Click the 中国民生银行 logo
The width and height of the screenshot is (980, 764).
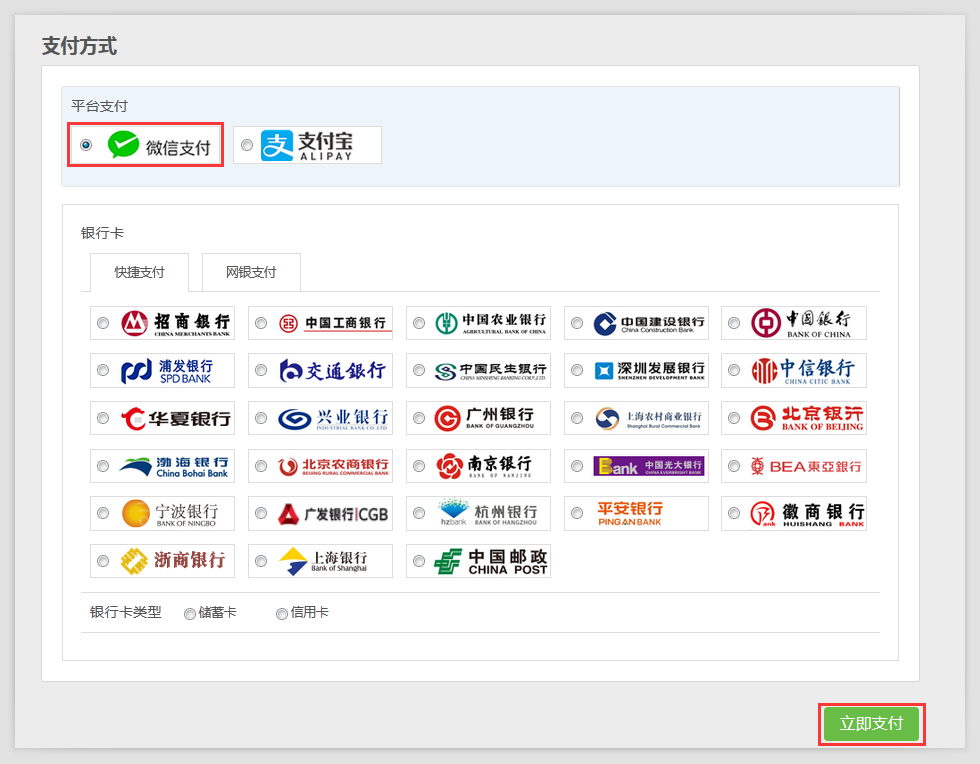491,371
